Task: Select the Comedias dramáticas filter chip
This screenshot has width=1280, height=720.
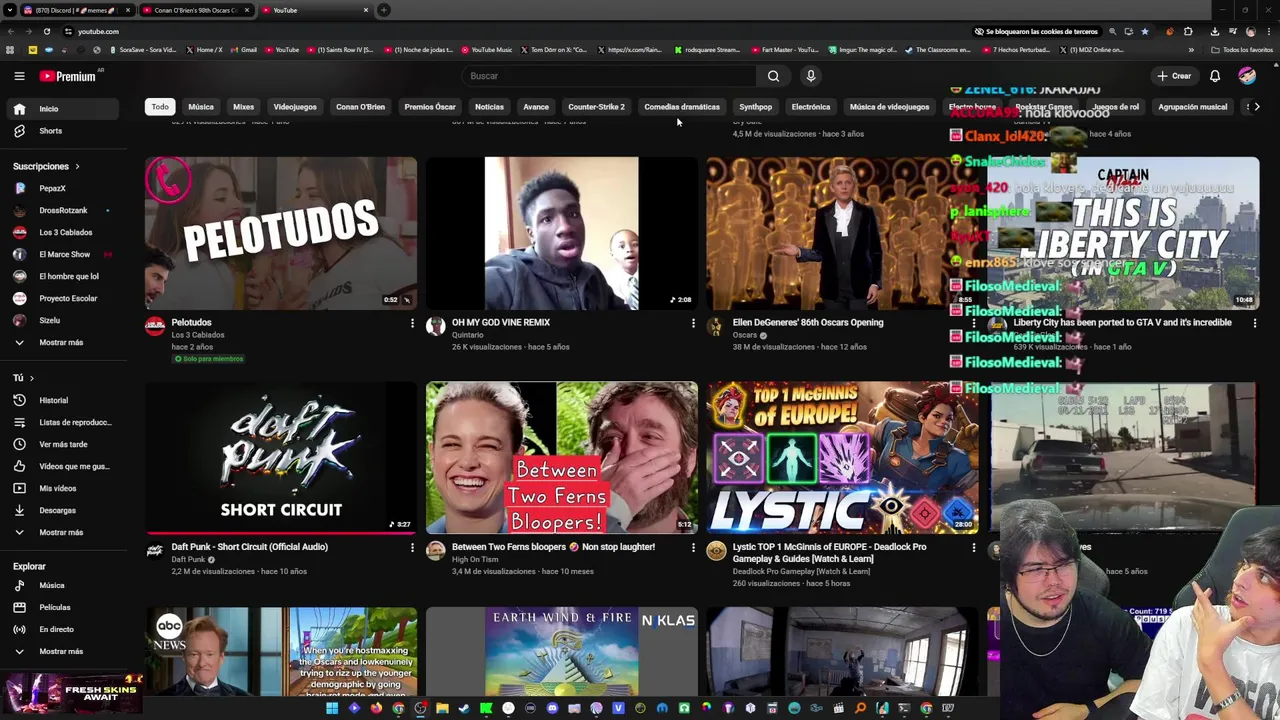Action: (x=682, y=107)
